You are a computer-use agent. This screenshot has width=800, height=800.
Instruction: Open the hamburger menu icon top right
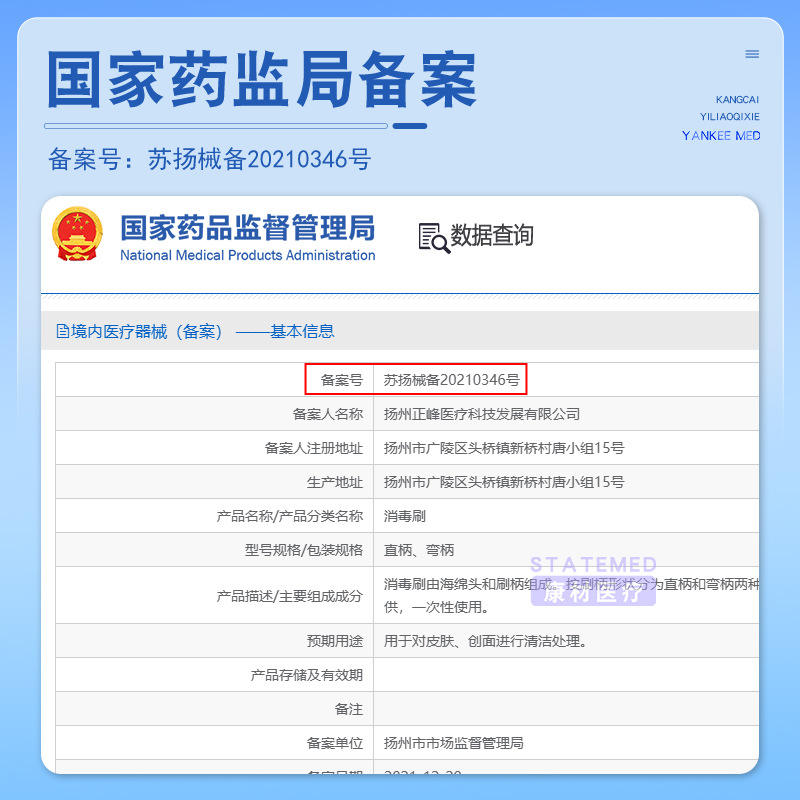[x=752, y=54]
